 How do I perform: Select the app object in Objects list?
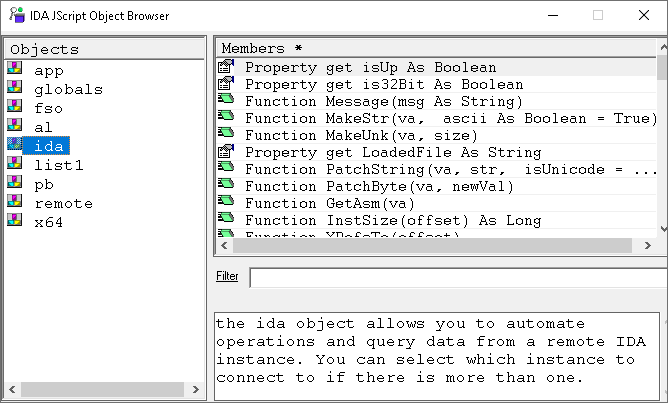click(49, 70)
